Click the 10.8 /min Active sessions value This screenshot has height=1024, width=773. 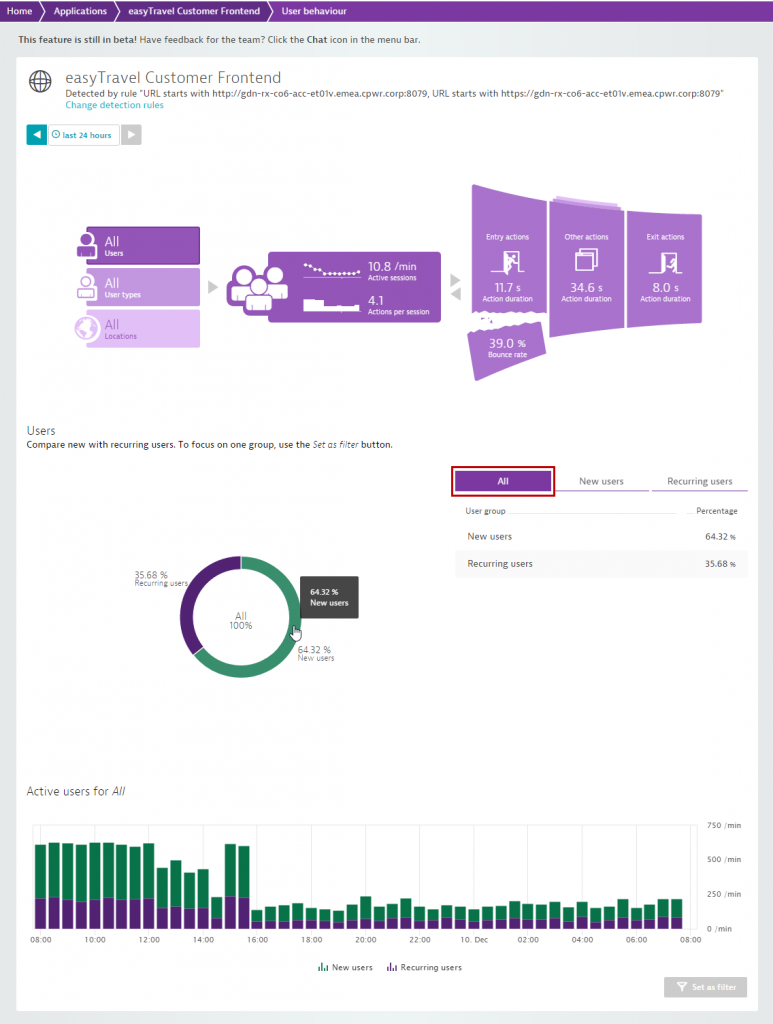392,266
